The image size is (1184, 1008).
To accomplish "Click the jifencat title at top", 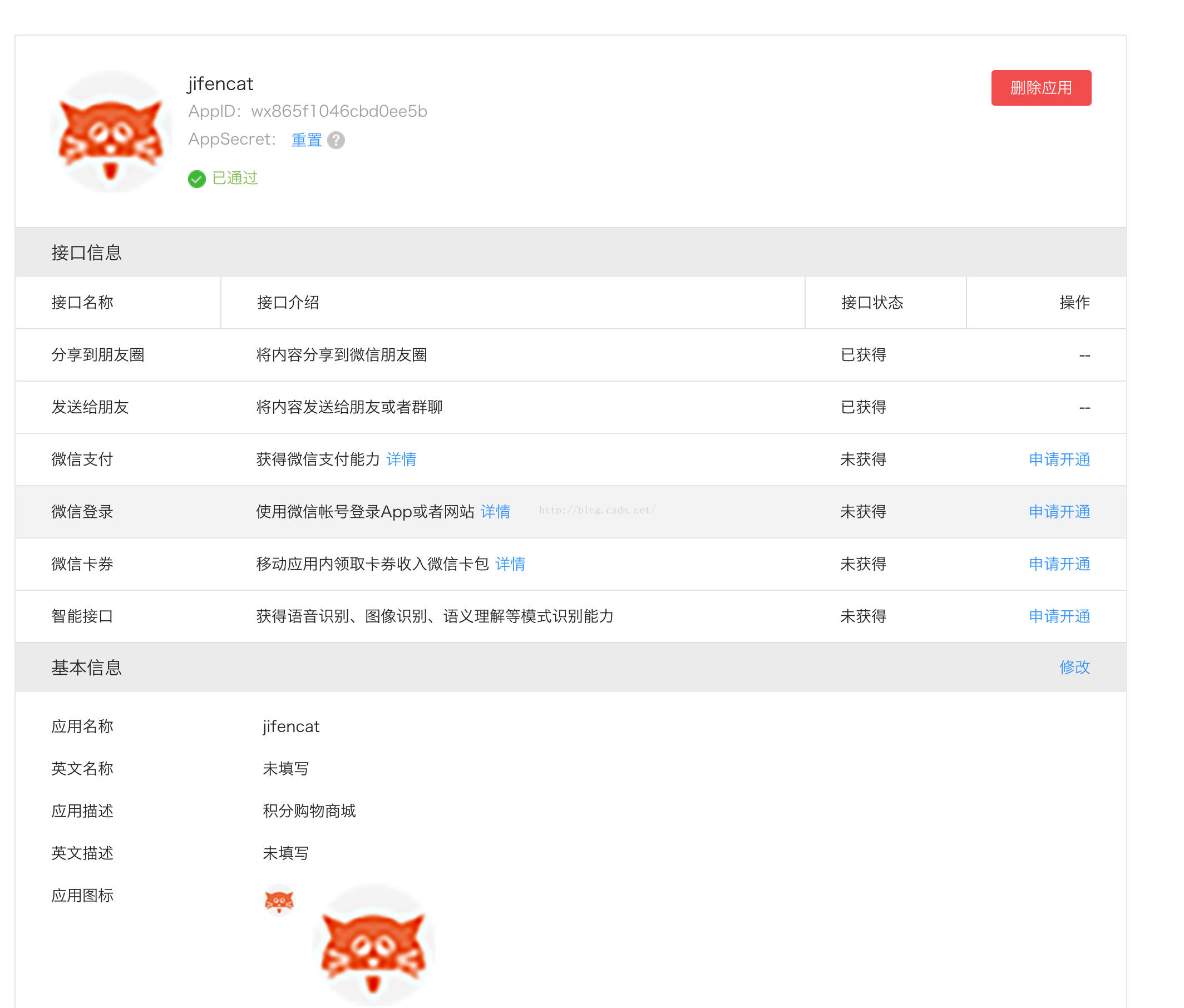I will point(220,84).
